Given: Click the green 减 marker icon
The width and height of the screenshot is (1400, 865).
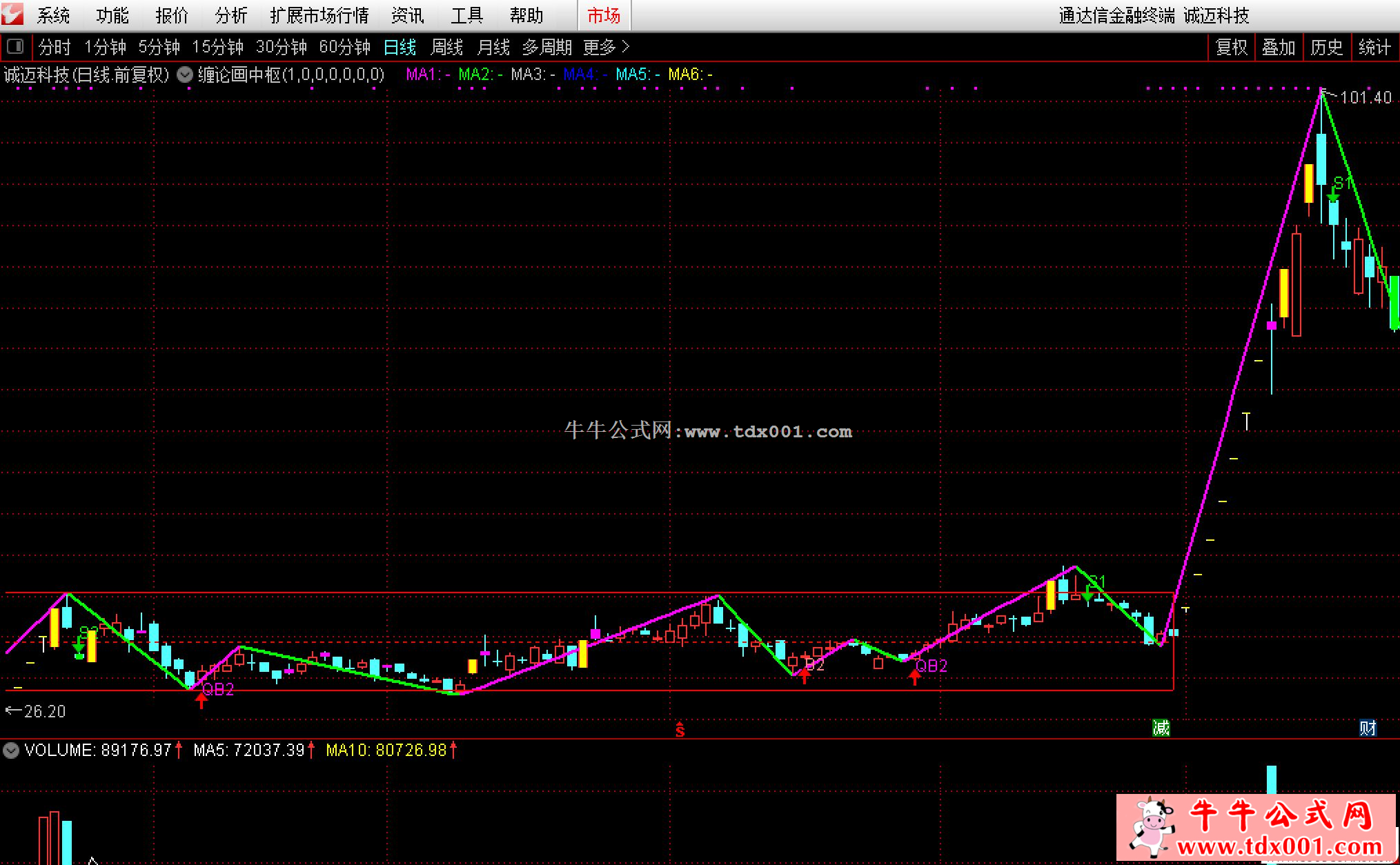Looking at the screenshot, I should [x=1161, y=728].
